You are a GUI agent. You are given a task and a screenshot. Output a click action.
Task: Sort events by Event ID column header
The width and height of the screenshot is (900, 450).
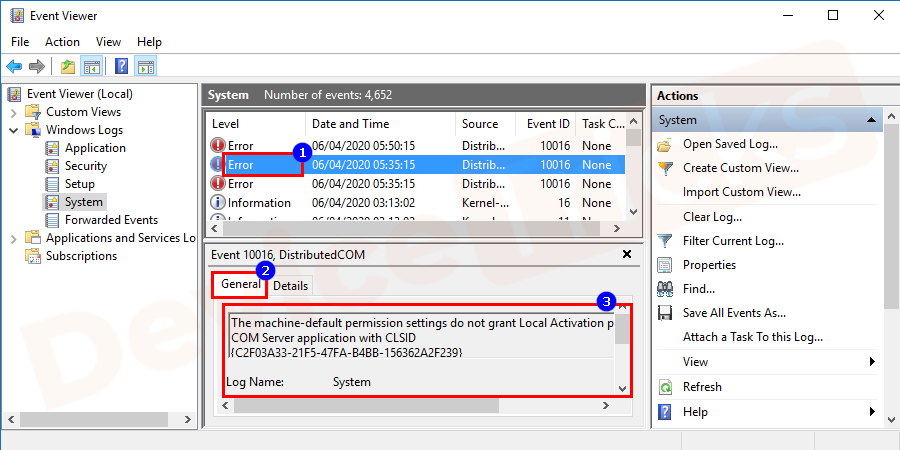click(545, 124)
